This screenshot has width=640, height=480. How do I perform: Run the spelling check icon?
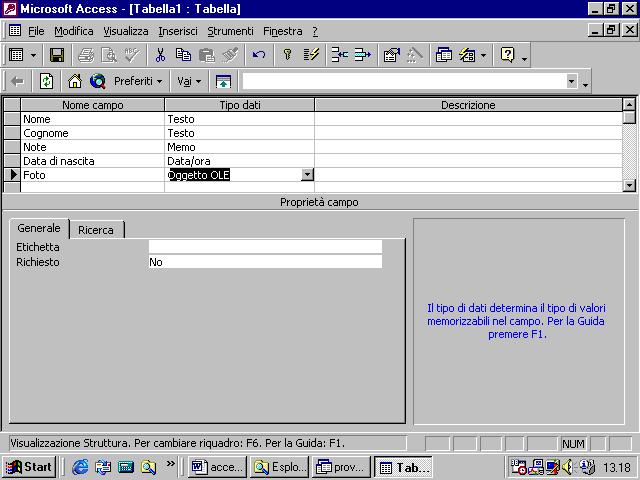pyautogui.click(x=132, y=55)
